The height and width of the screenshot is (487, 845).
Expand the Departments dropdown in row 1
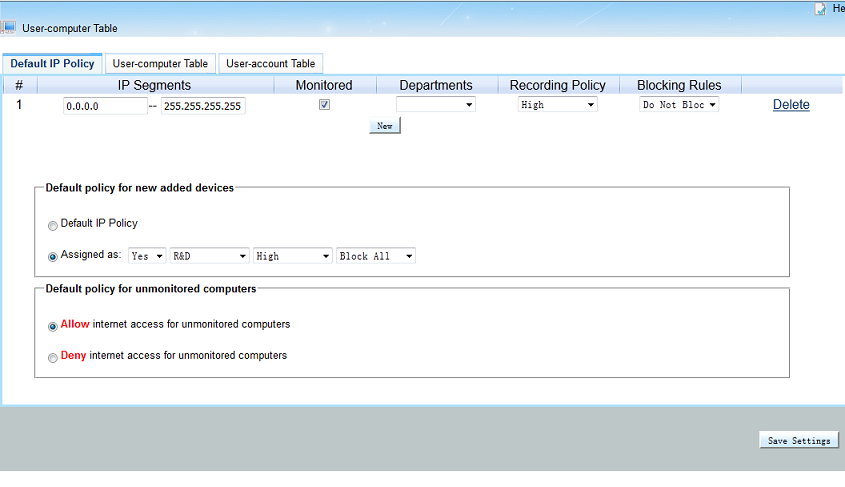(x=435, y=105)
